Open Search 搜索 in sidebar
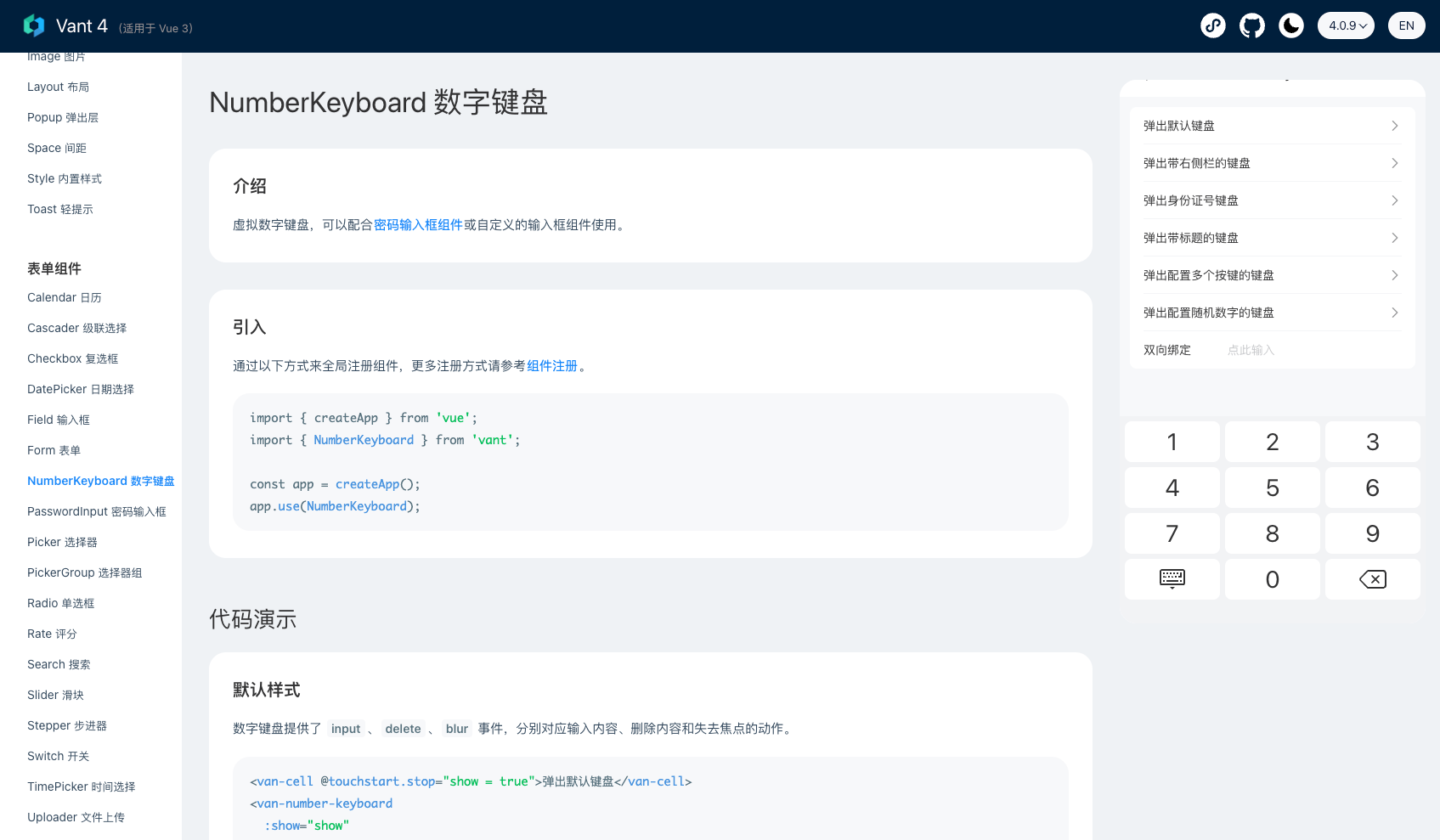Screen dimensions: 1440x840 [x=59, y=664]
